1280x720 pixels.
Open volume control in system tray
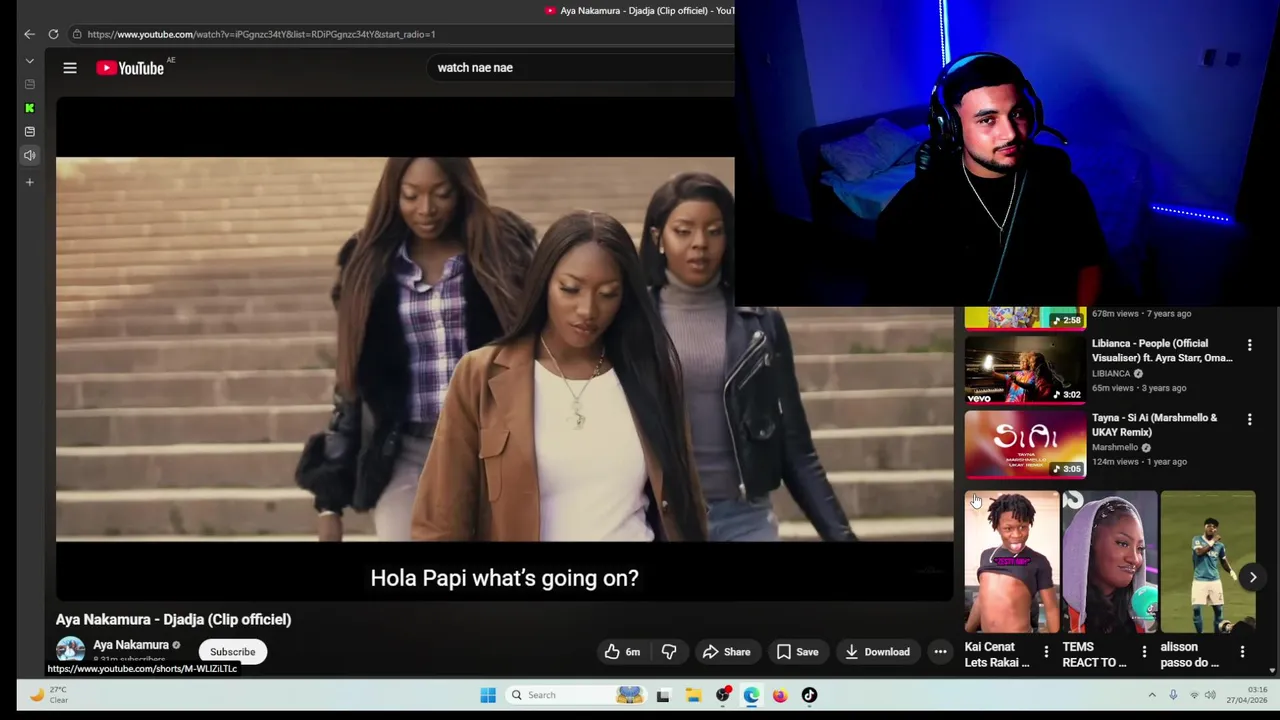click(x=1210, y=695)
